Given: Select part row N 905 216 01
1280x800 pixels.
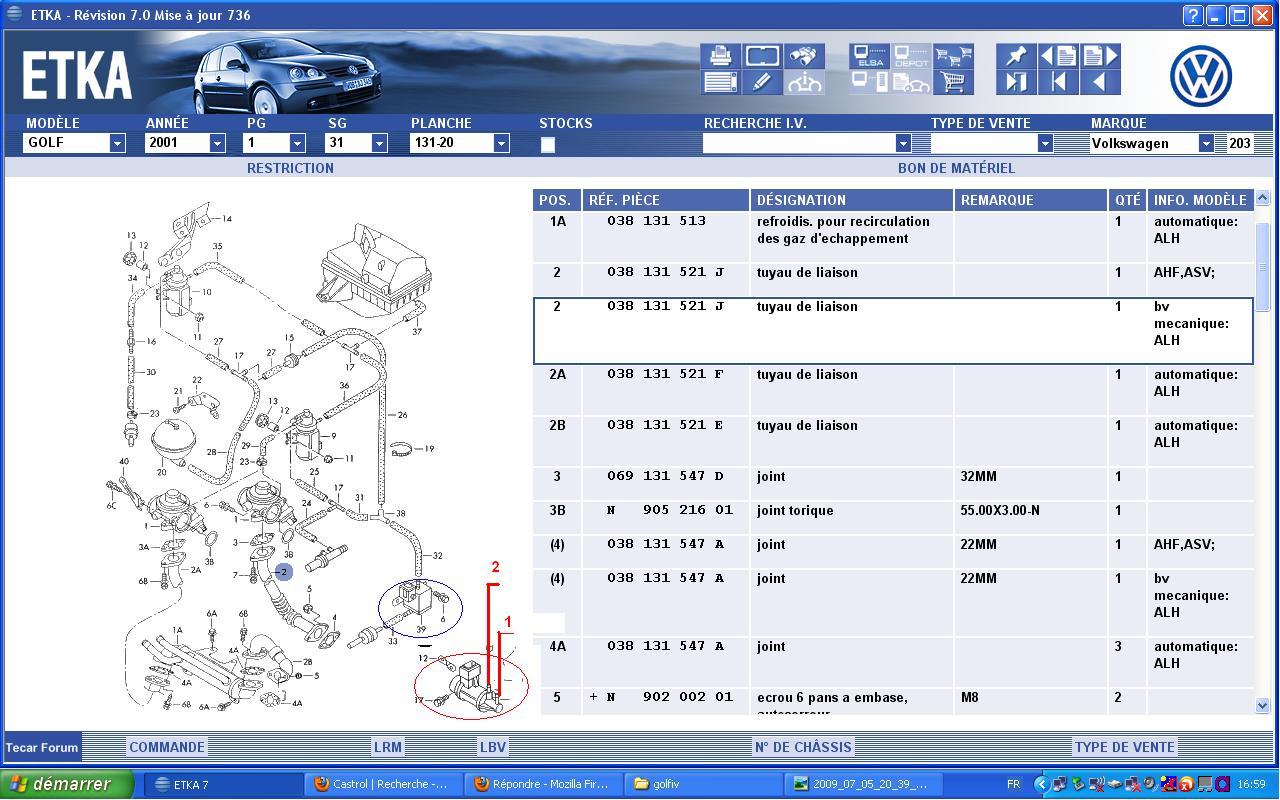Looking at the screenshot, I should [893, 517].
